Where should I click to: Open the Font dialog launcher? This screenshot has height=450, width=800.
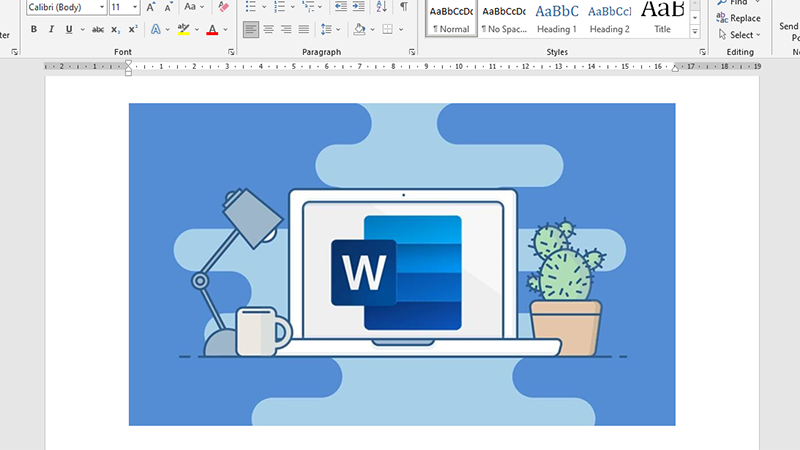coord(231,52)
